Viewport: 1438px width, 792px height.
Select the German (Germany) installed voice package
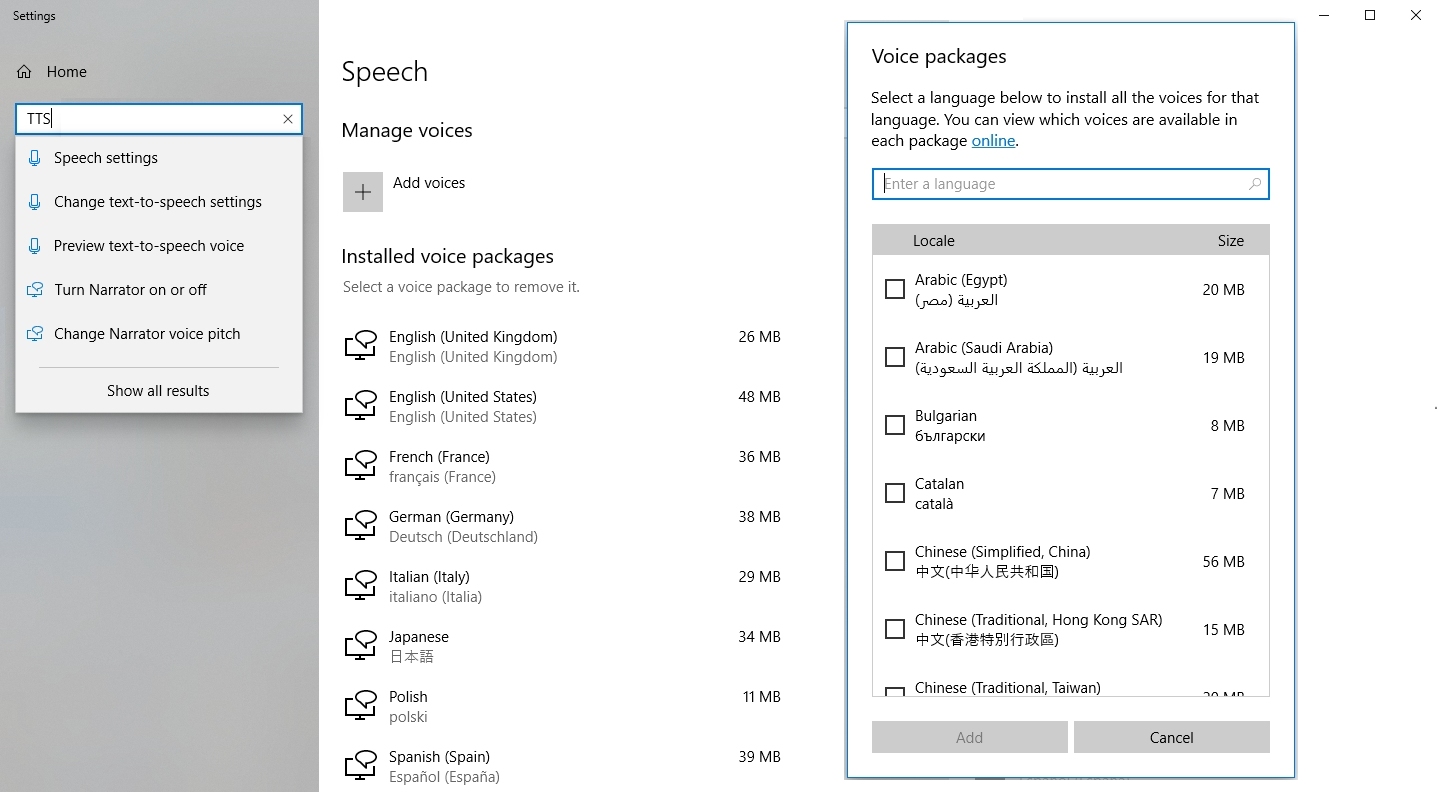(x=451, y=526)
